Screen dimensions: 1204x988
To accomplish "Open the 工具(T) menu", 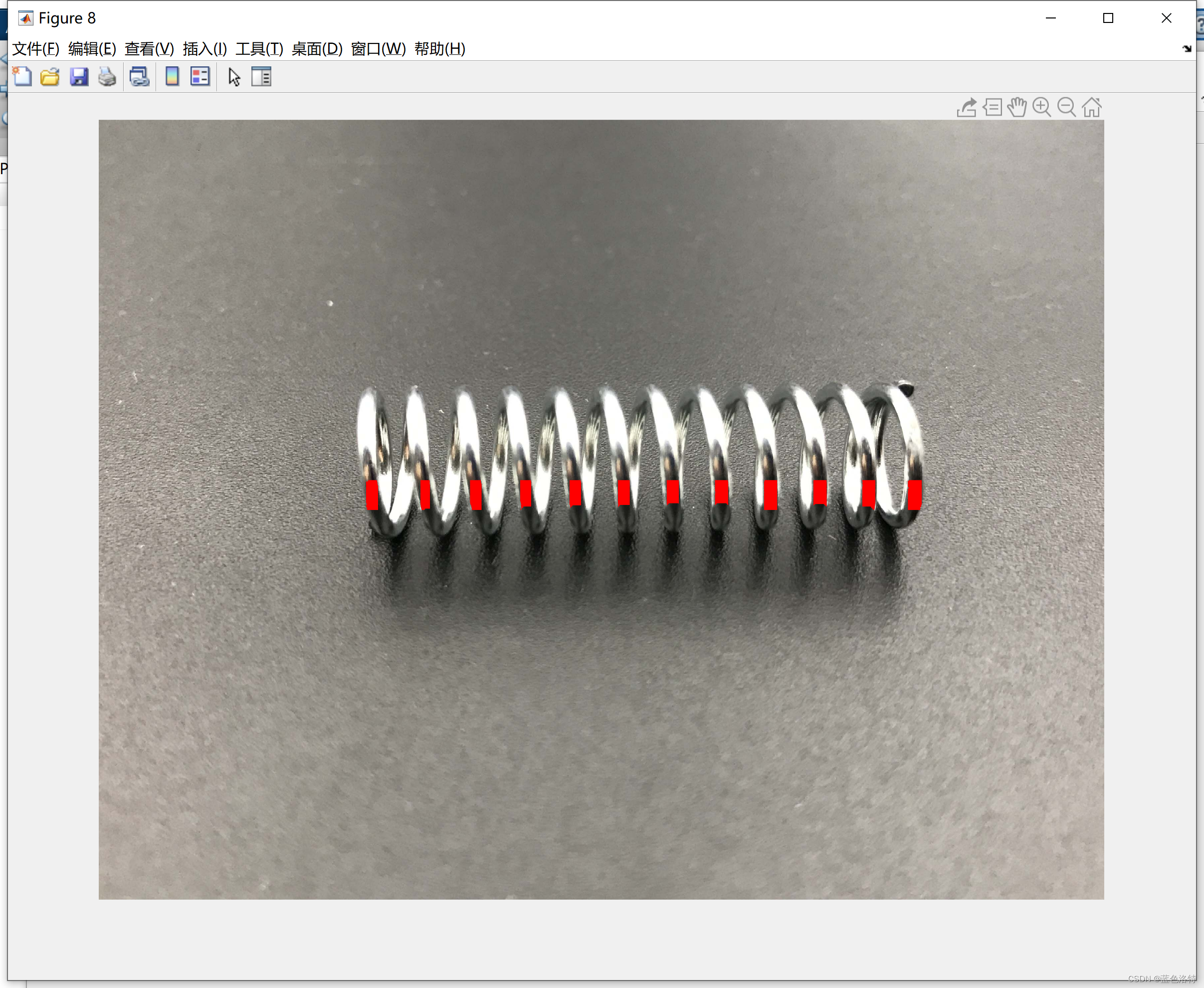I will (x=259, y=49).
